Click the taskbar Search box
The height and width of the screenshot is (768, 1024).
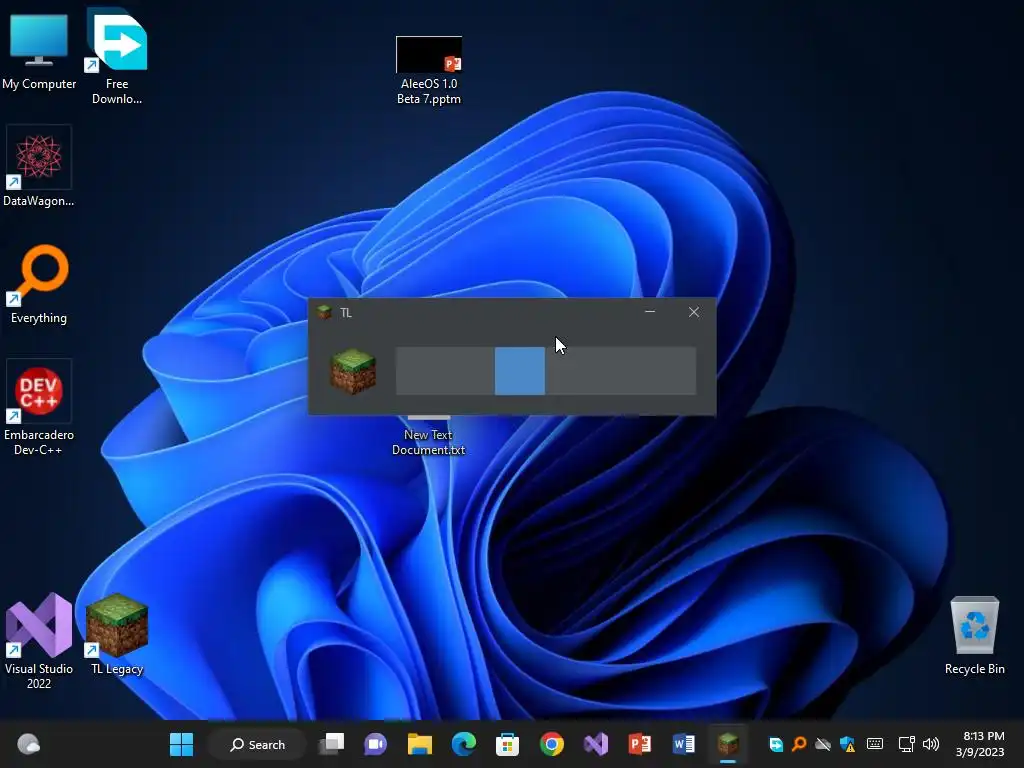[257, 744]
